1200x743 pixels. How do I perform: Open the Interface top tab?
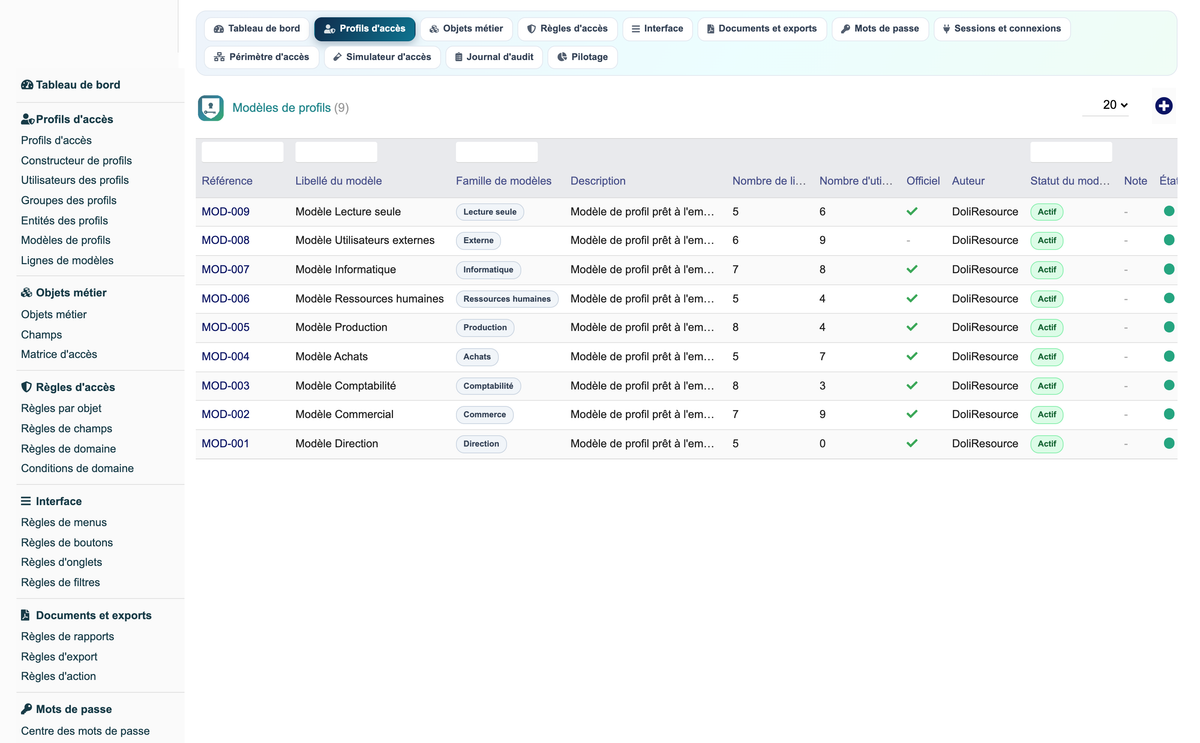pos(657,29)
